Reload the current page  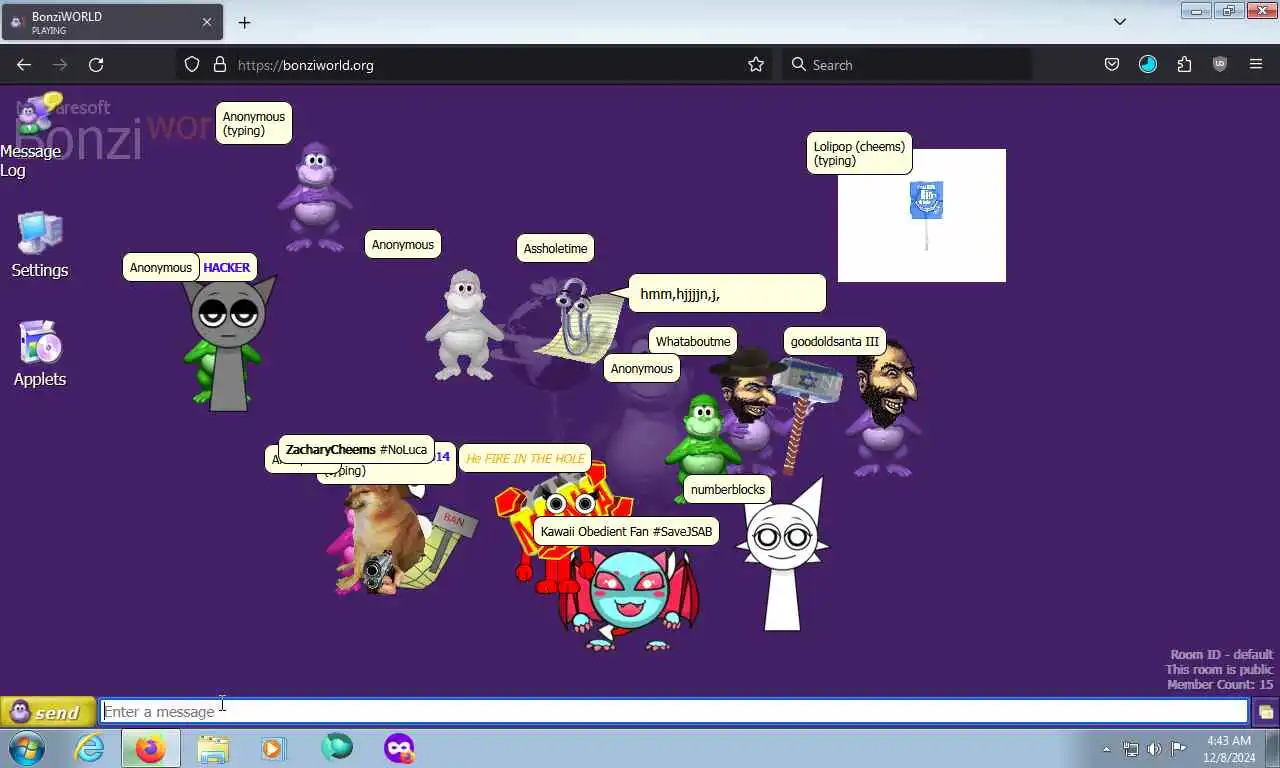[96, 64]
